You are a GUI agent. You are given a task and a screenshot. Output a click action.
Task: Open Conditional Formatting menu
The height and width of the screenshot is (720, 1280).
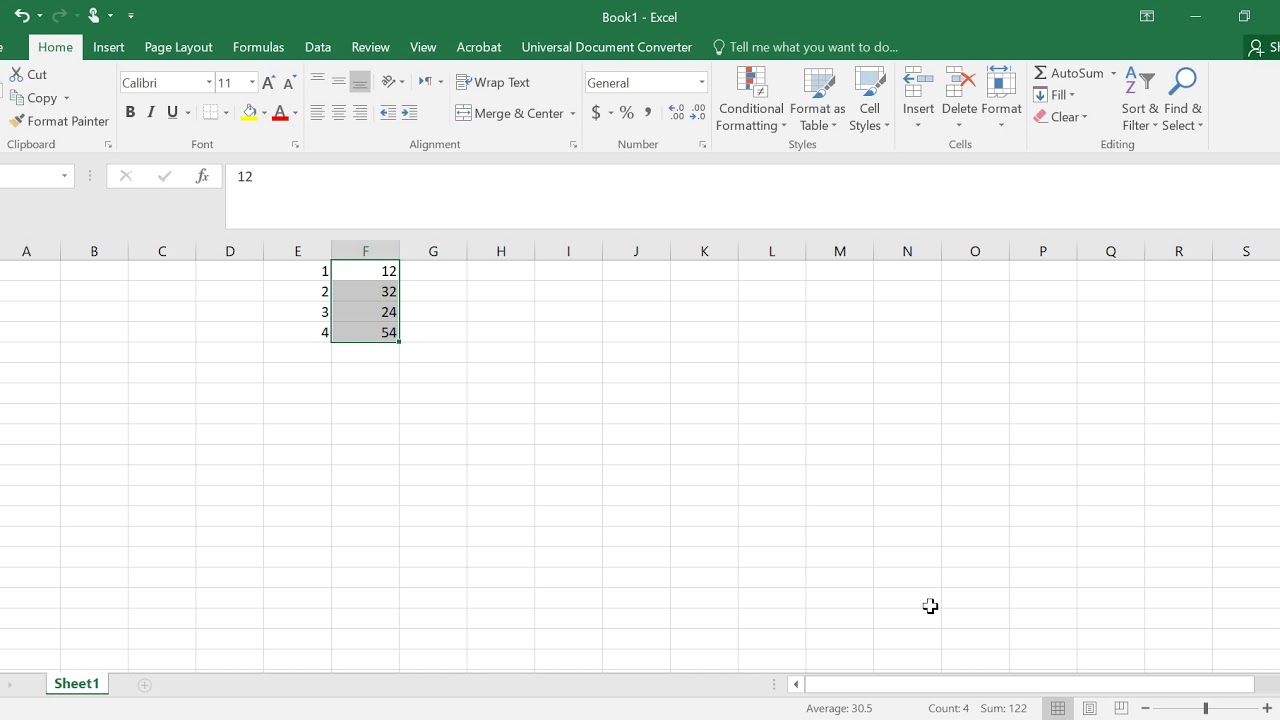click(x=751, y=100)
